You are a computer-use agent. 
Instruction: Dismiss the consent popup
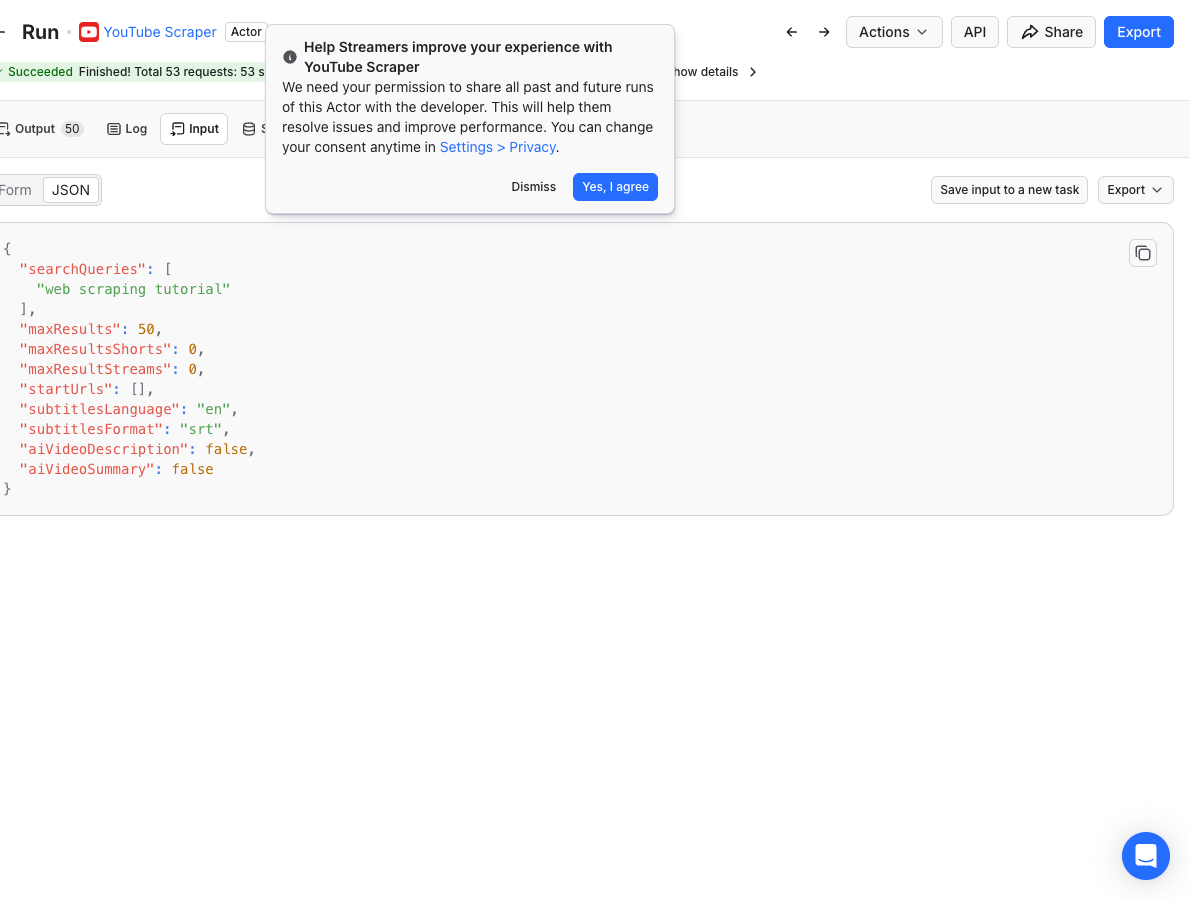(534, 187)
